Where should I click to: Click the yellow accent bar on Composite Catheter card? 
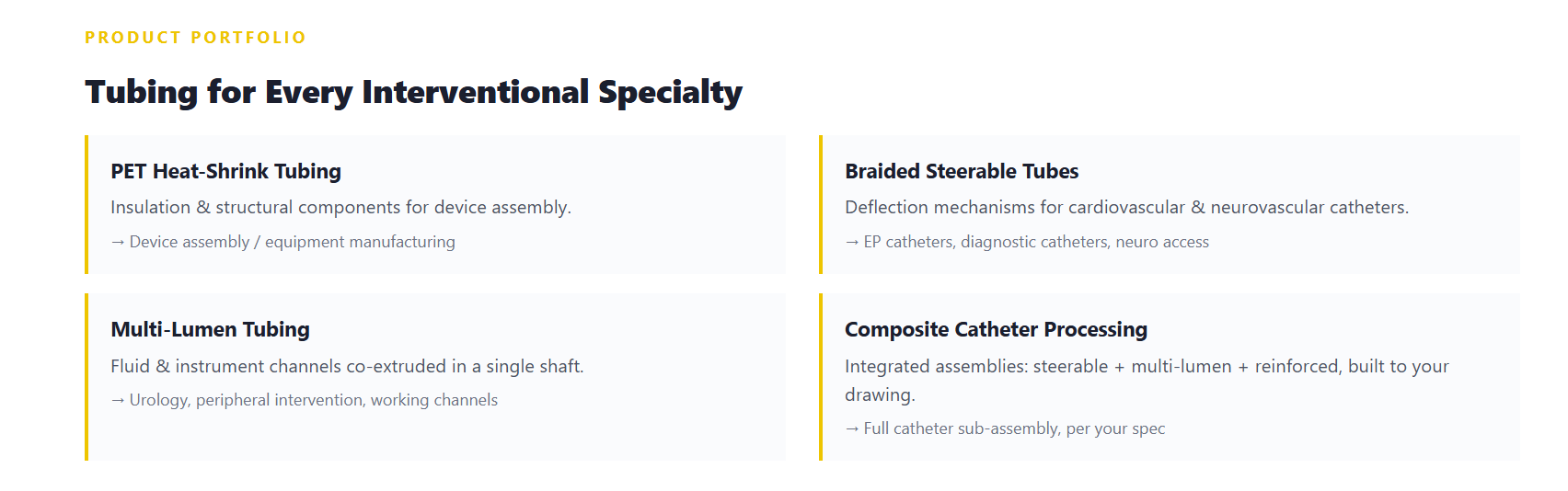(x=821, y=377)
